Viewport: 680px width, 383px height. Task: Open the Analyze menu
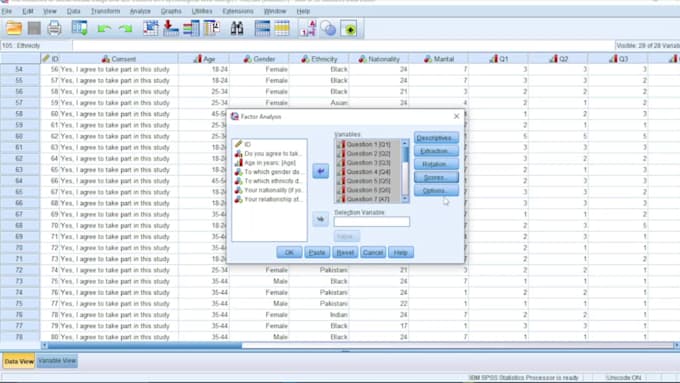coord(140,11)
